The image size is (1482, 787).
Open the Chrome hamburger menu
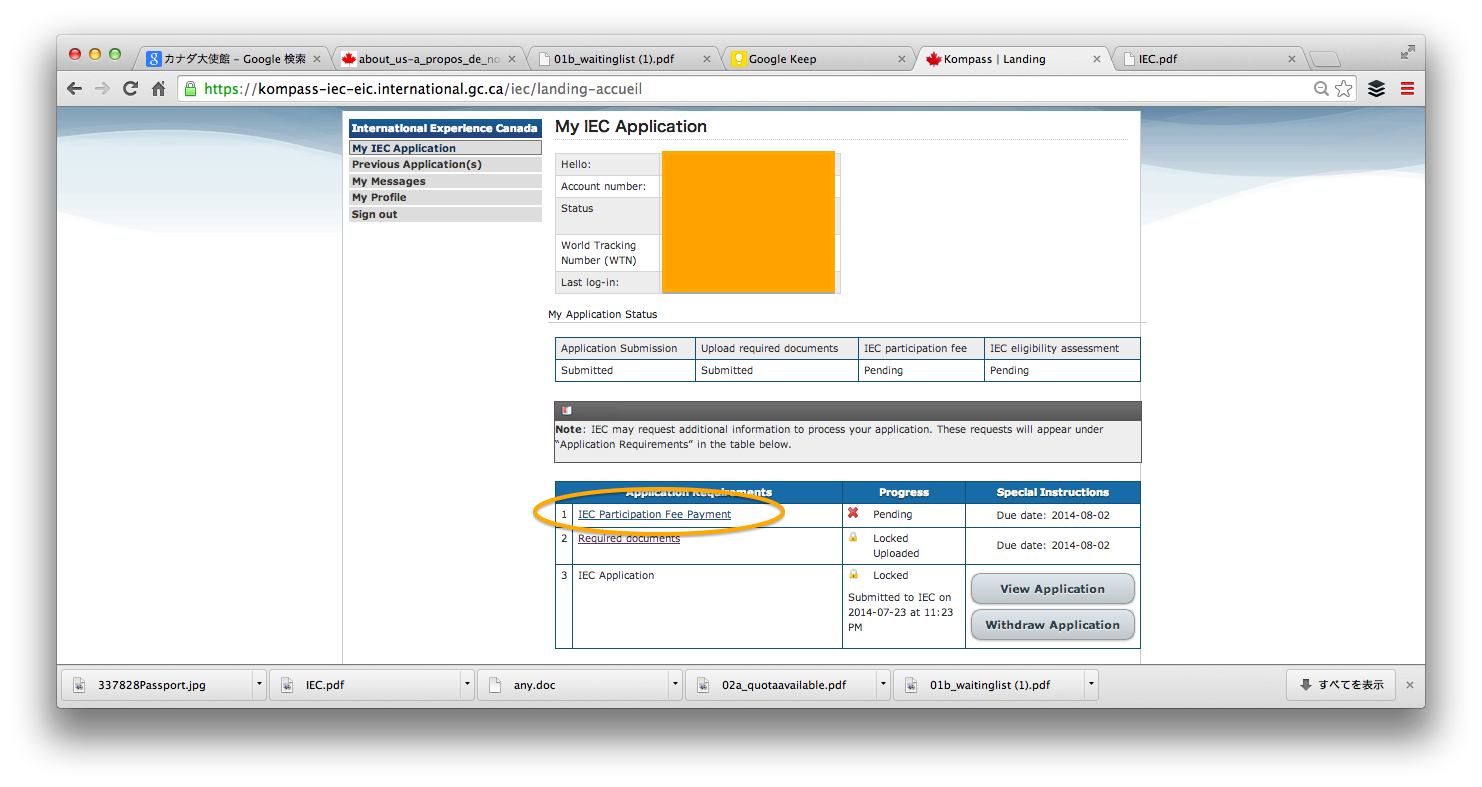click(x=1407, y=89)
